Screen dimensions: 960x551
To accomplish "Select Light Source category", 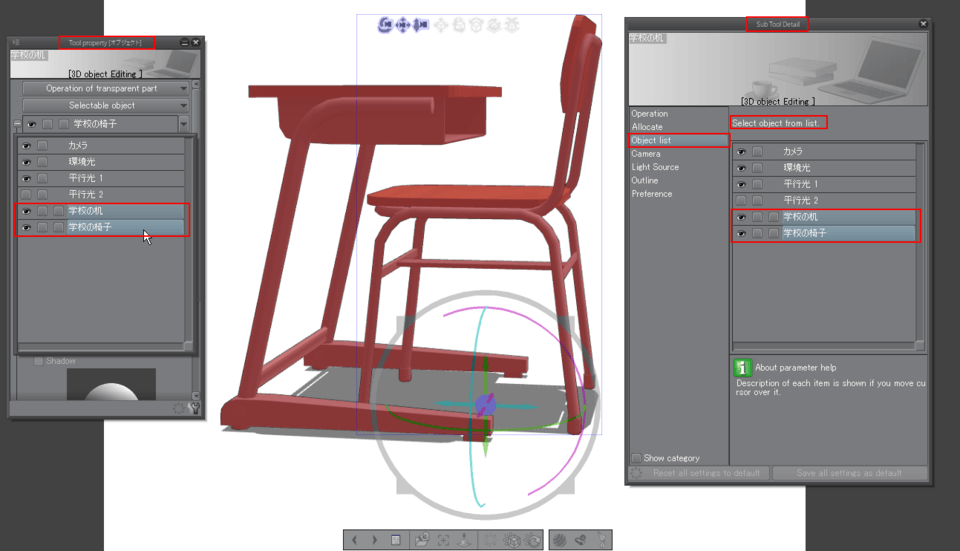I will coord(655,167).
